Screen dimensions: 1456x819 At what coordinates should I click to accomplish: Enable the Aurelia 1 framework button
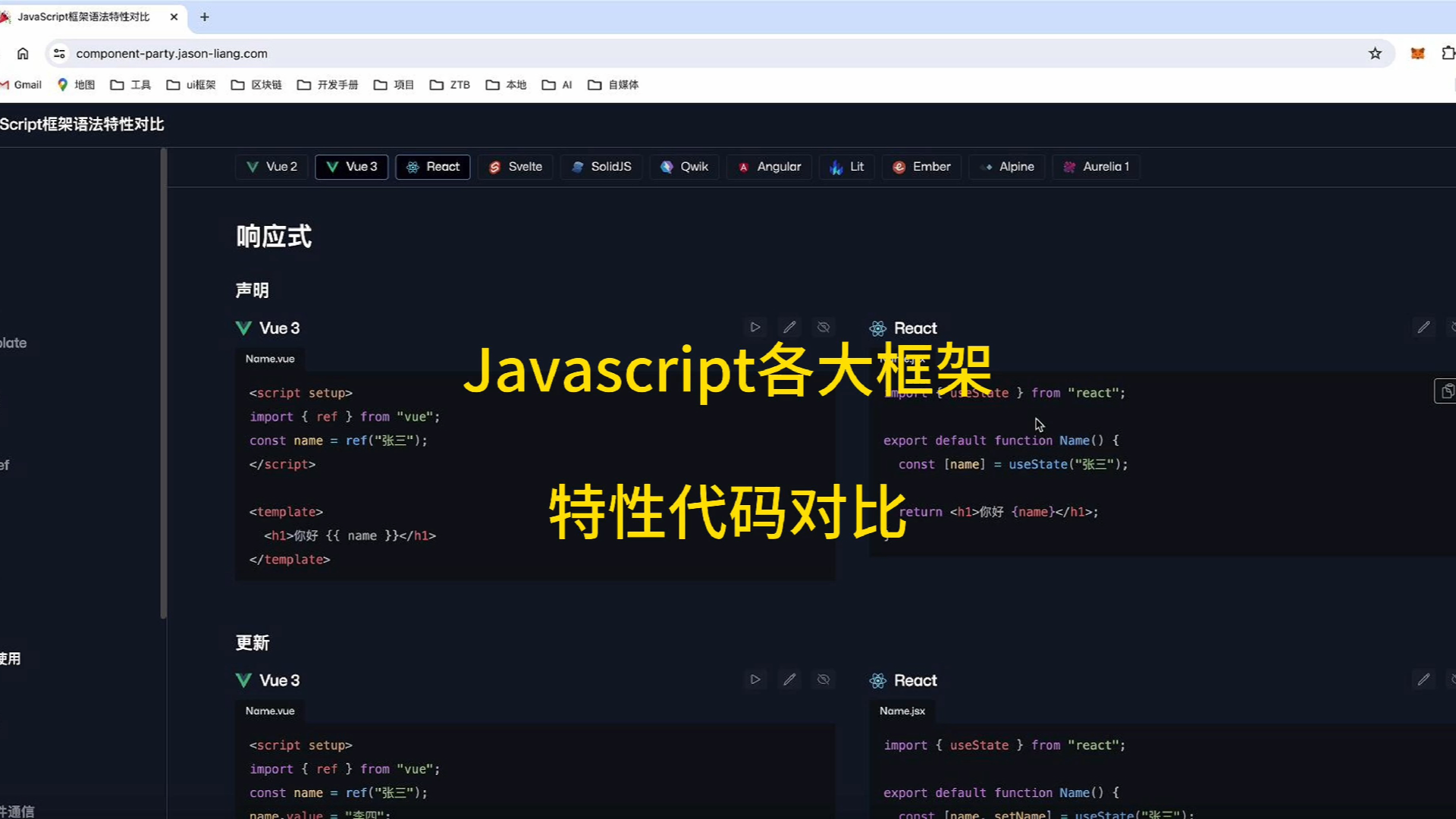1097,167
